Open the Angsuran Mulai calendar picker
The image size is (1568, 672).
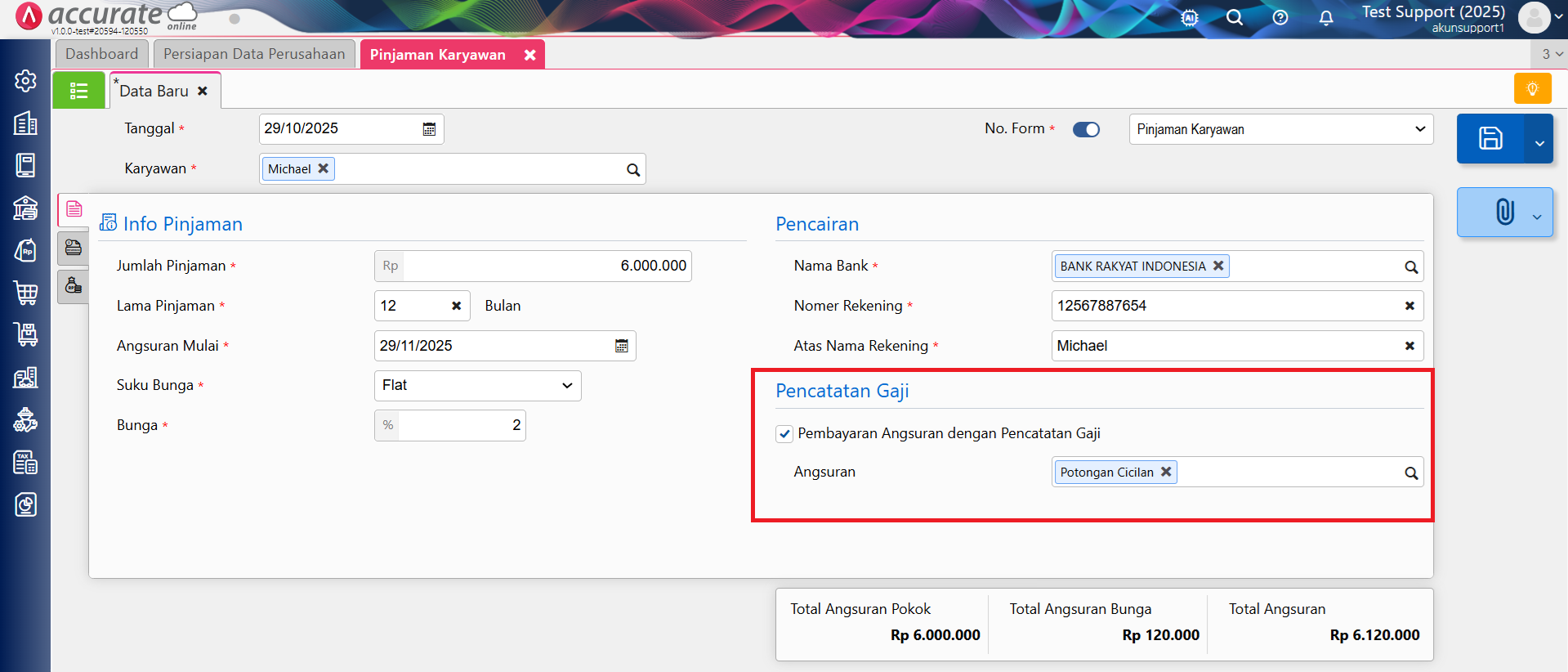pyautogui.click(x=621, y=346)
